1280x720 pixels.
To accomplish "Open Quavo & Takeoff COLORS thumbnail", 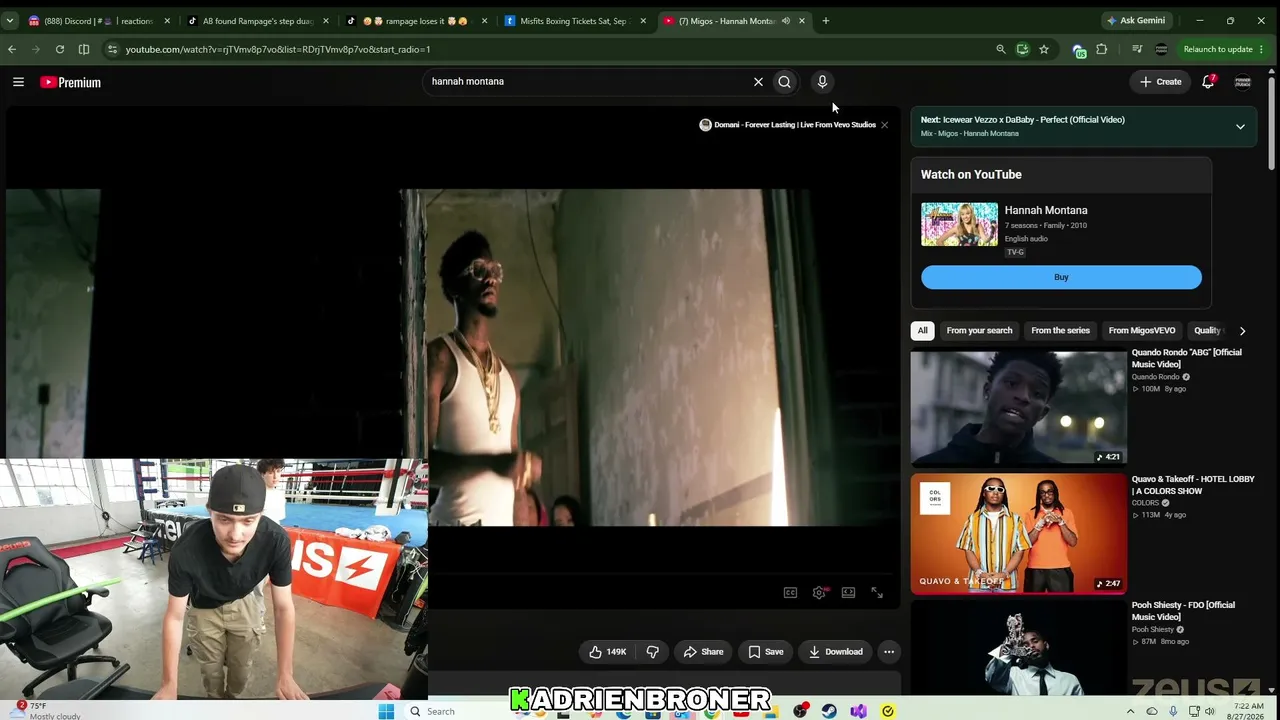I will [1018, 534].
